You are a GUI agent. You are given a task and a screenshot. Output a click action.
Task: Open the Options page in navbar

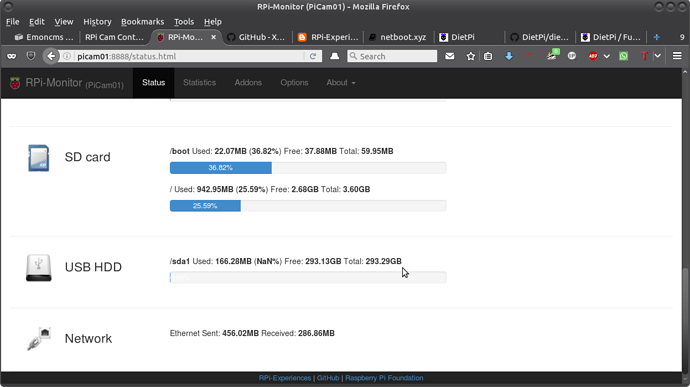(294, 83)
